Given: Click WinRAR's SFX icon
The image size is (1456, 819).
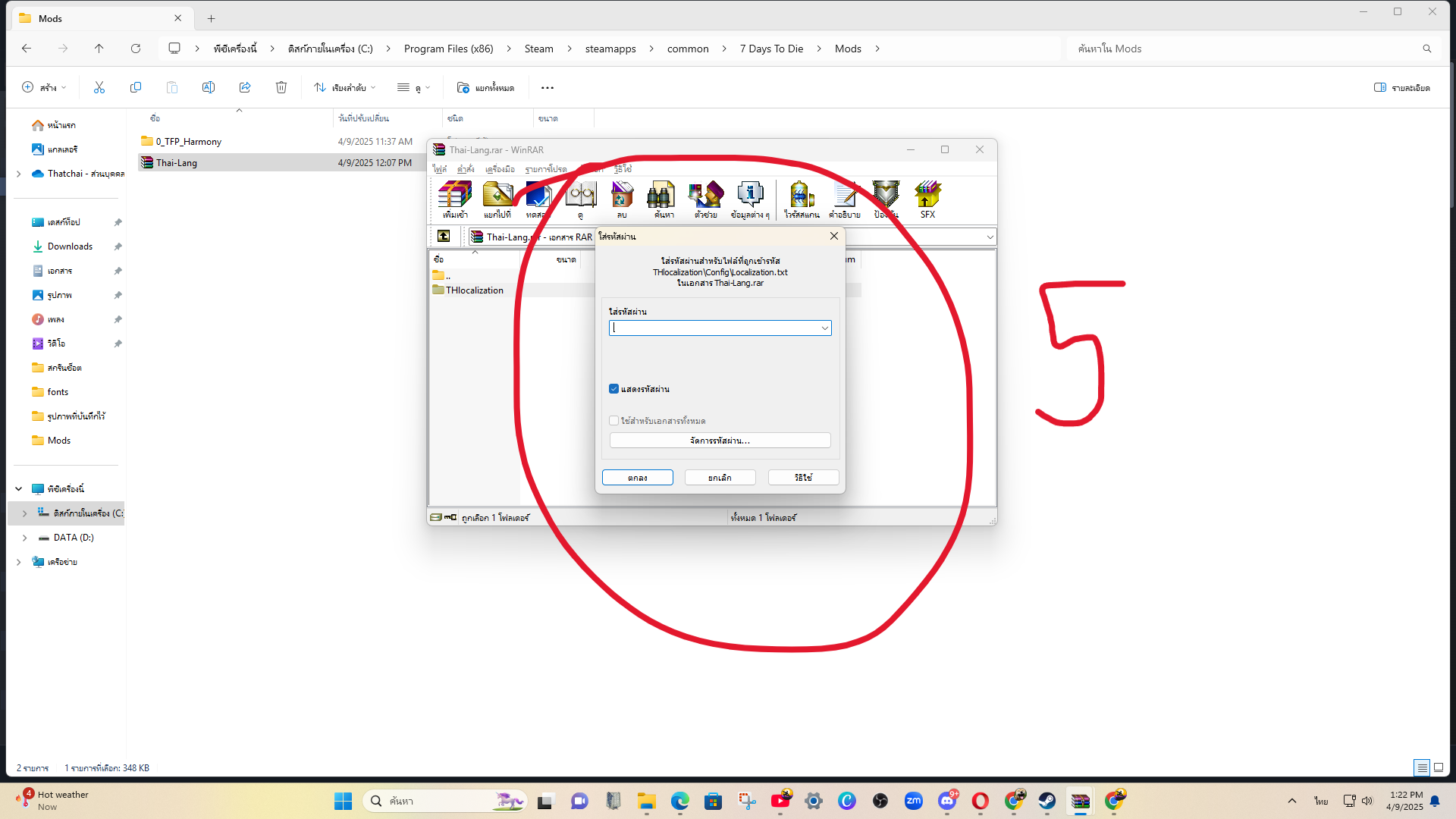Looking at the screenshot, I should [927, 199].
